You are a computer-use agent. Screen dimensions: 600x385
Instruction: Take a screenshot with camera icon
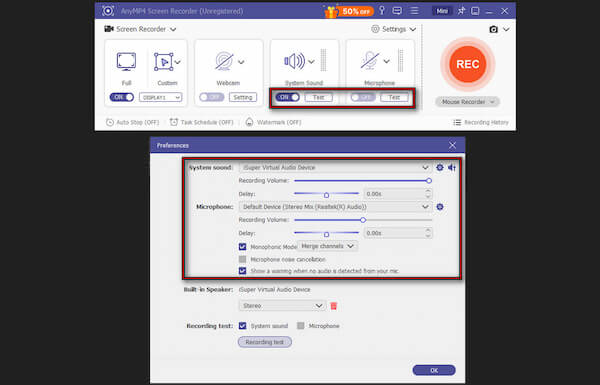tap(494, 29)
